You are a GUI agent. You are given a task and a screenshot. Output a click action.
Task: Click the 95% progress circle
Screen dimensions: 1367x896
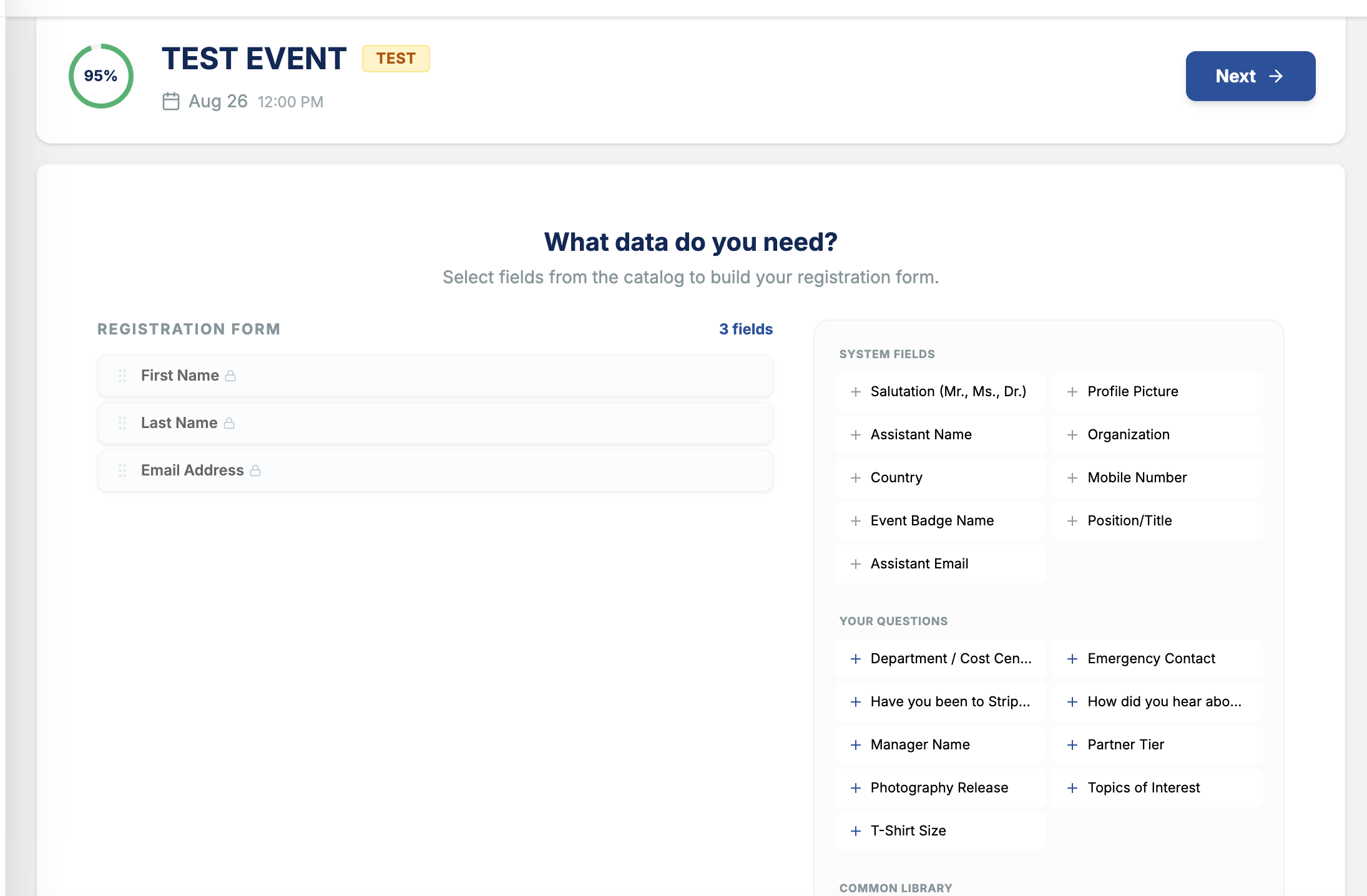(100, 76)
